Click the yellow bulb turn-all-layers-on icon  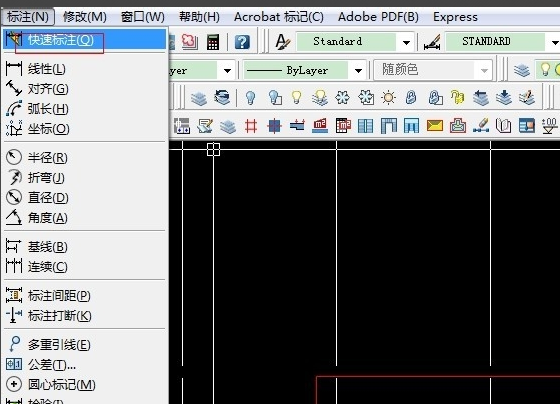(296, 97)
